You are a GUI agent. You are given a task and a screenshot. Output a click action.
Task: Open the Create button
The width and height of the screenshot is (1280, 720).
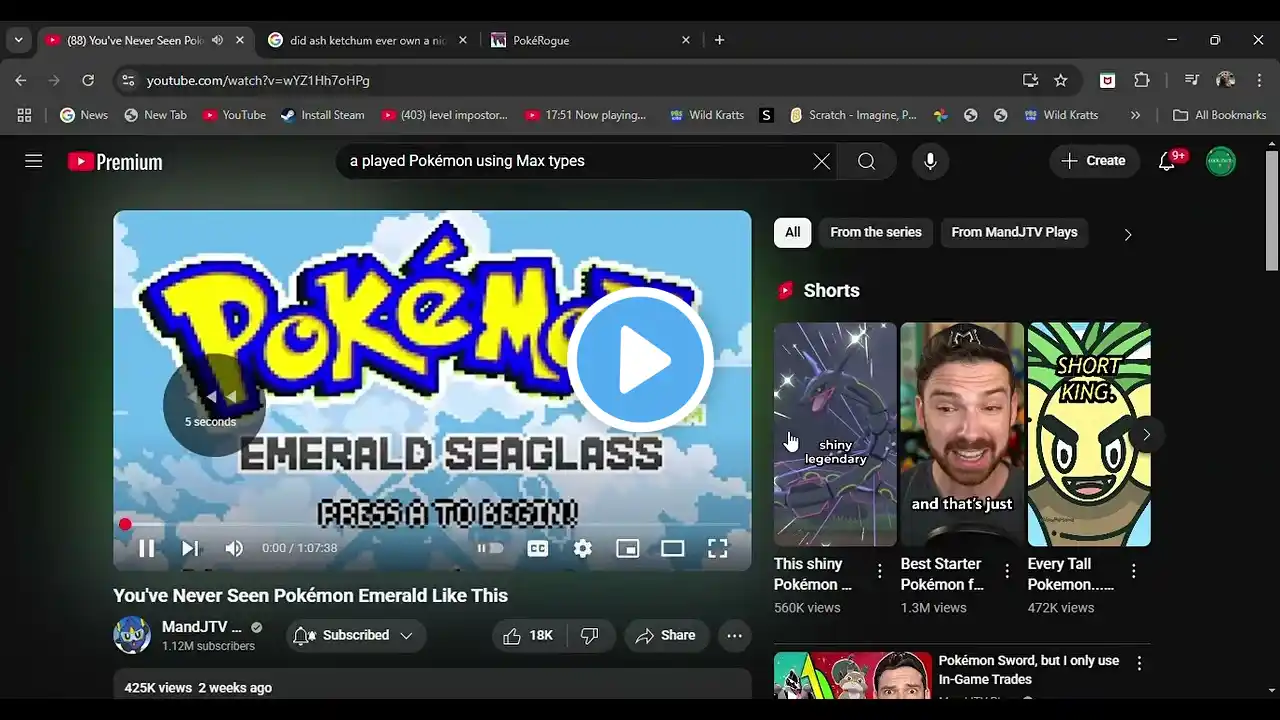point(1094,161)
